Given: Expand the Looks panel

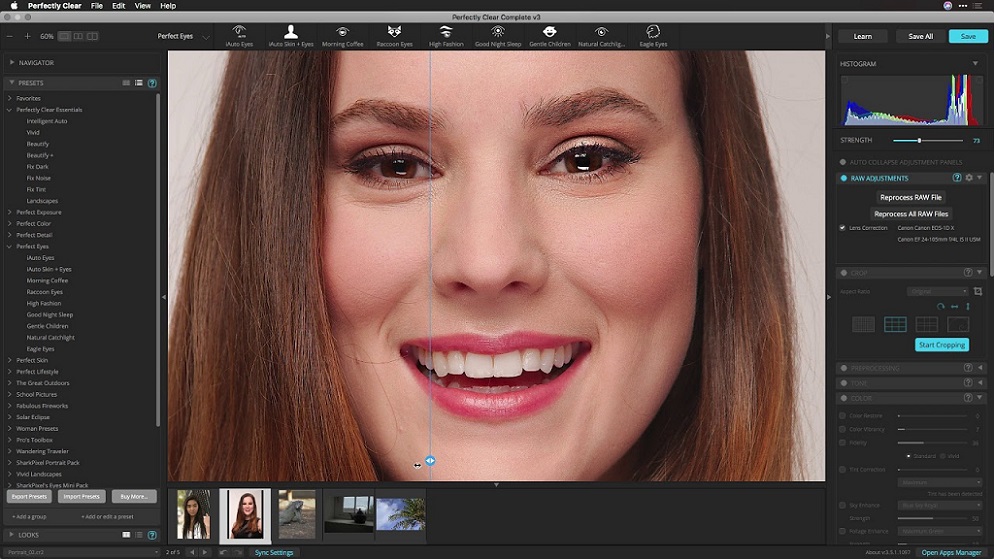Looking at the screenshot, I should click(11, 535).
